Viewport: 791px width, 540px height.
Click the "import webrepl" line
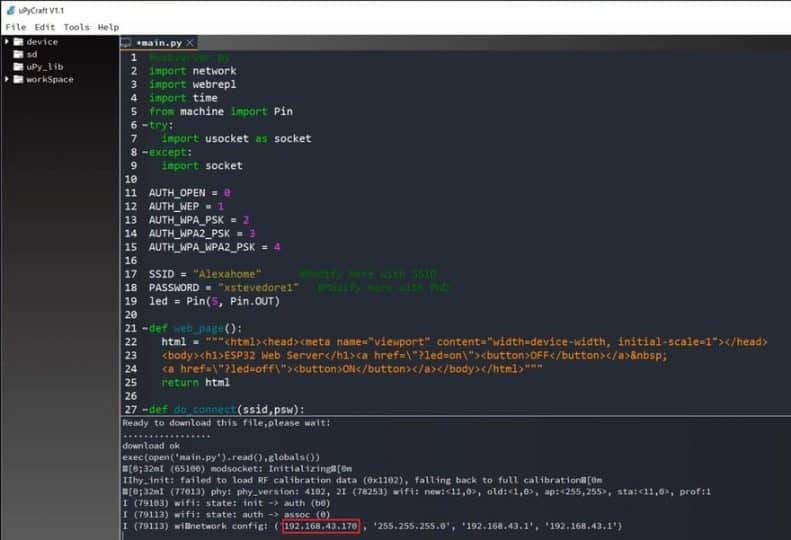(x=192, y=84)
